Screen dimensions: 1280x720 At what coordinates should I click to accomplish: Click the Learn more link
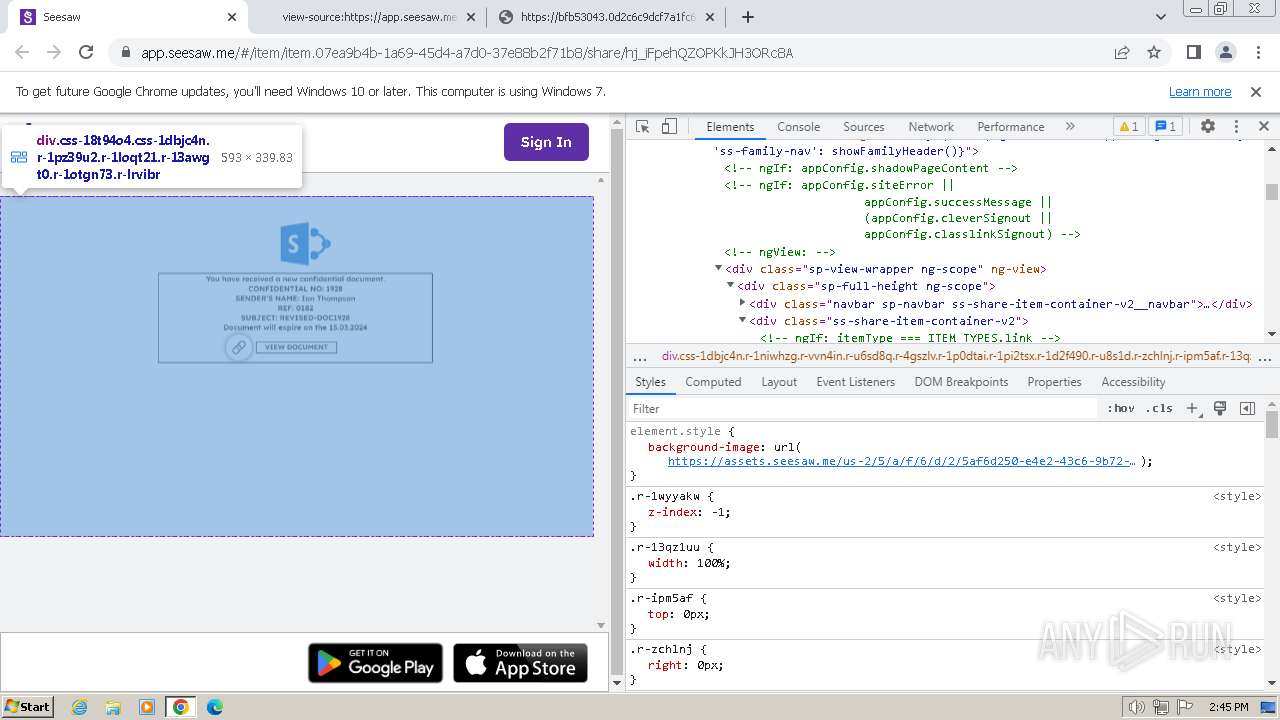coord(1200,92)
